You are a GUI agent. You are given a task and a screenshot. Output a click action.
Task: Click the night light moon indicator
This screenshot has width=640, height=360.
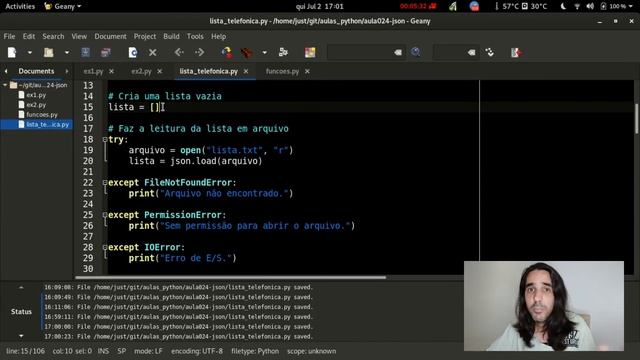[x=563, y=6]
